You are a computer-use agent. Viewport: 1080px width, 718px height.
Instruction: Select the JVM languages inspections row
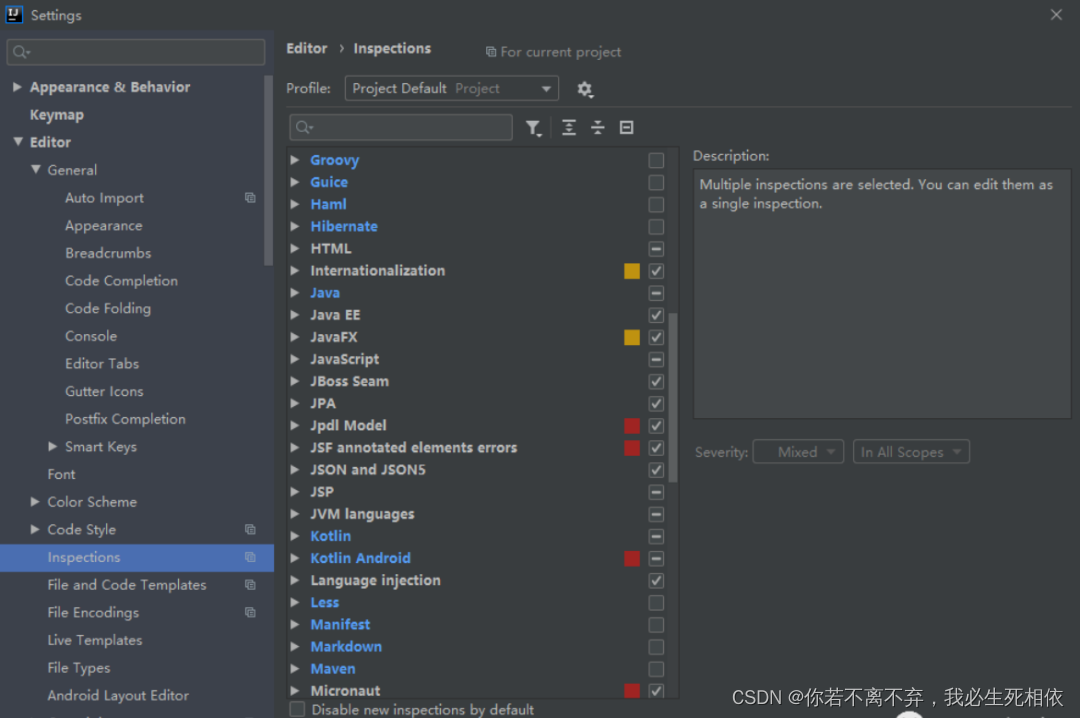pos(477,514)
